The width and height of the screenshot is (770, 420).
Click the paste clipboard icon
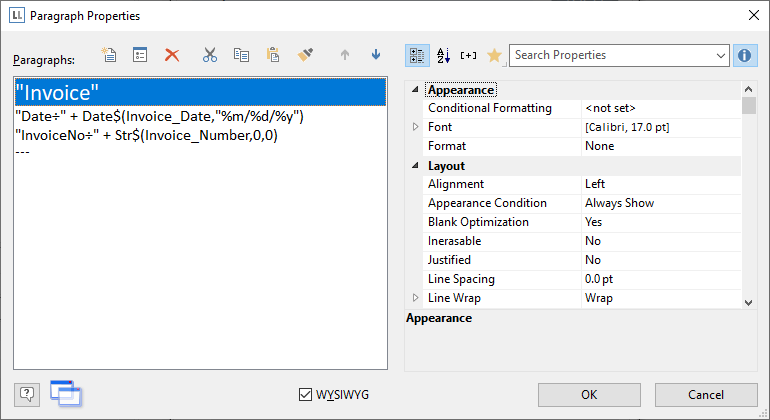point(272,56)
